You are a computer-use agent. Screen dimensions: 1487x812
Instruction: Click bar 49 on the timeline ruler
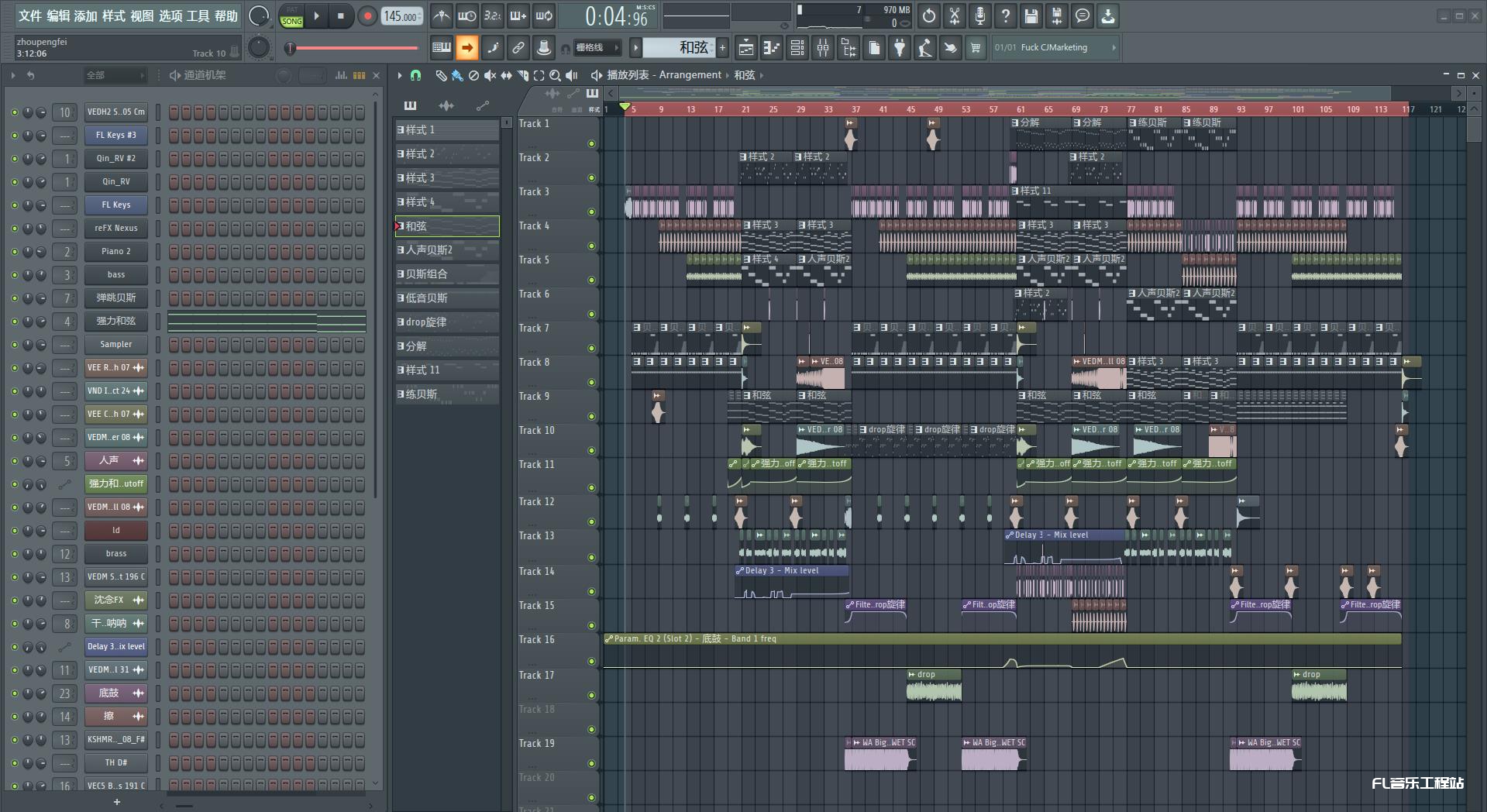tap(938, 109)
